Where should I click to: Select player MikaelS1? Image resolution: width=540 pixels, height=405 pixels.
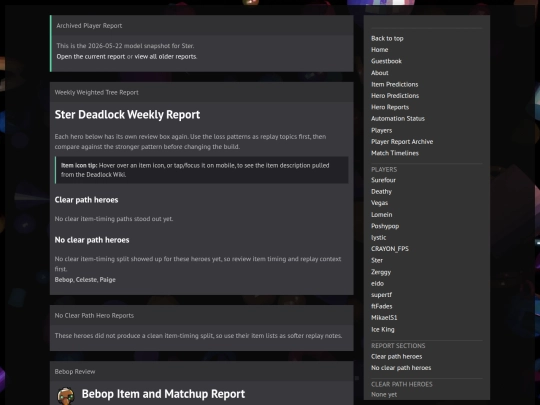(384, 318)
